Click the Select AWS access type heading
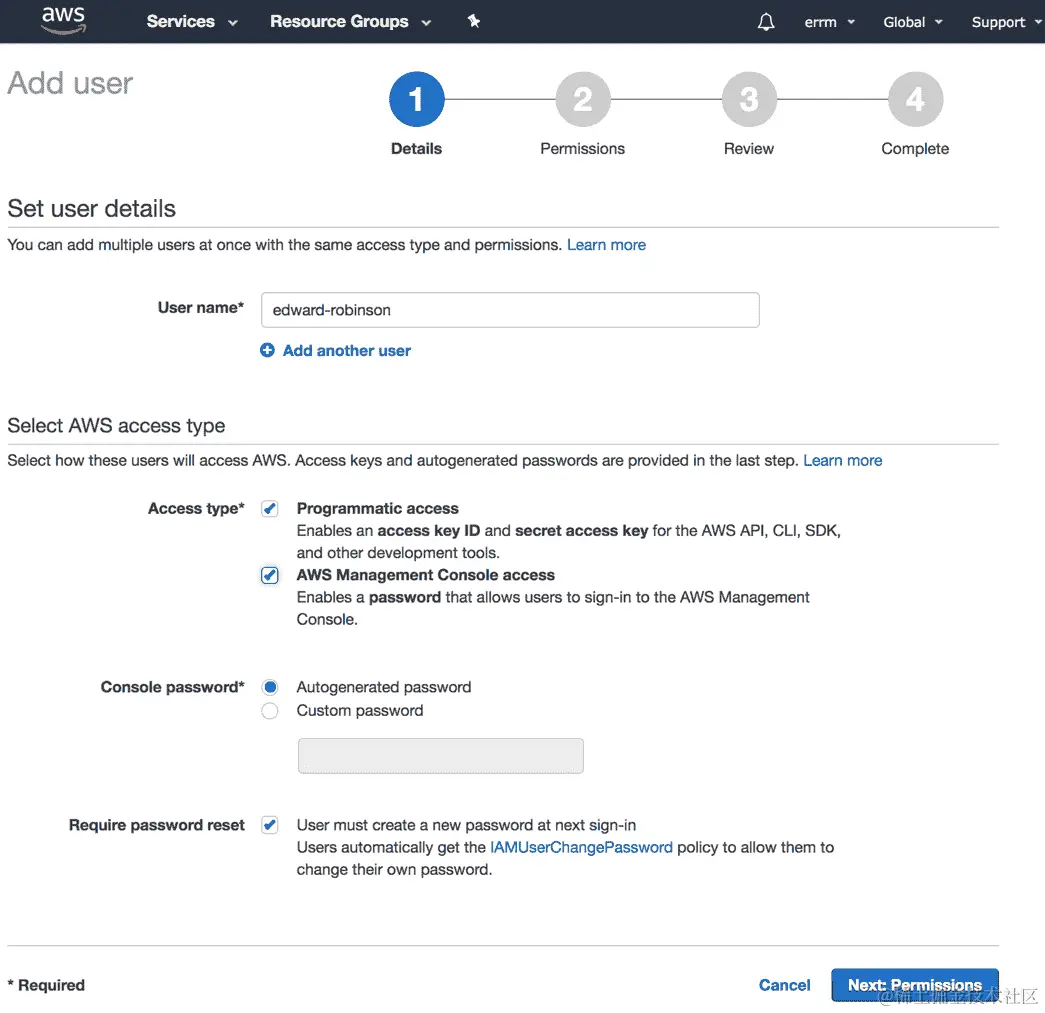 [x=116, y=425]
